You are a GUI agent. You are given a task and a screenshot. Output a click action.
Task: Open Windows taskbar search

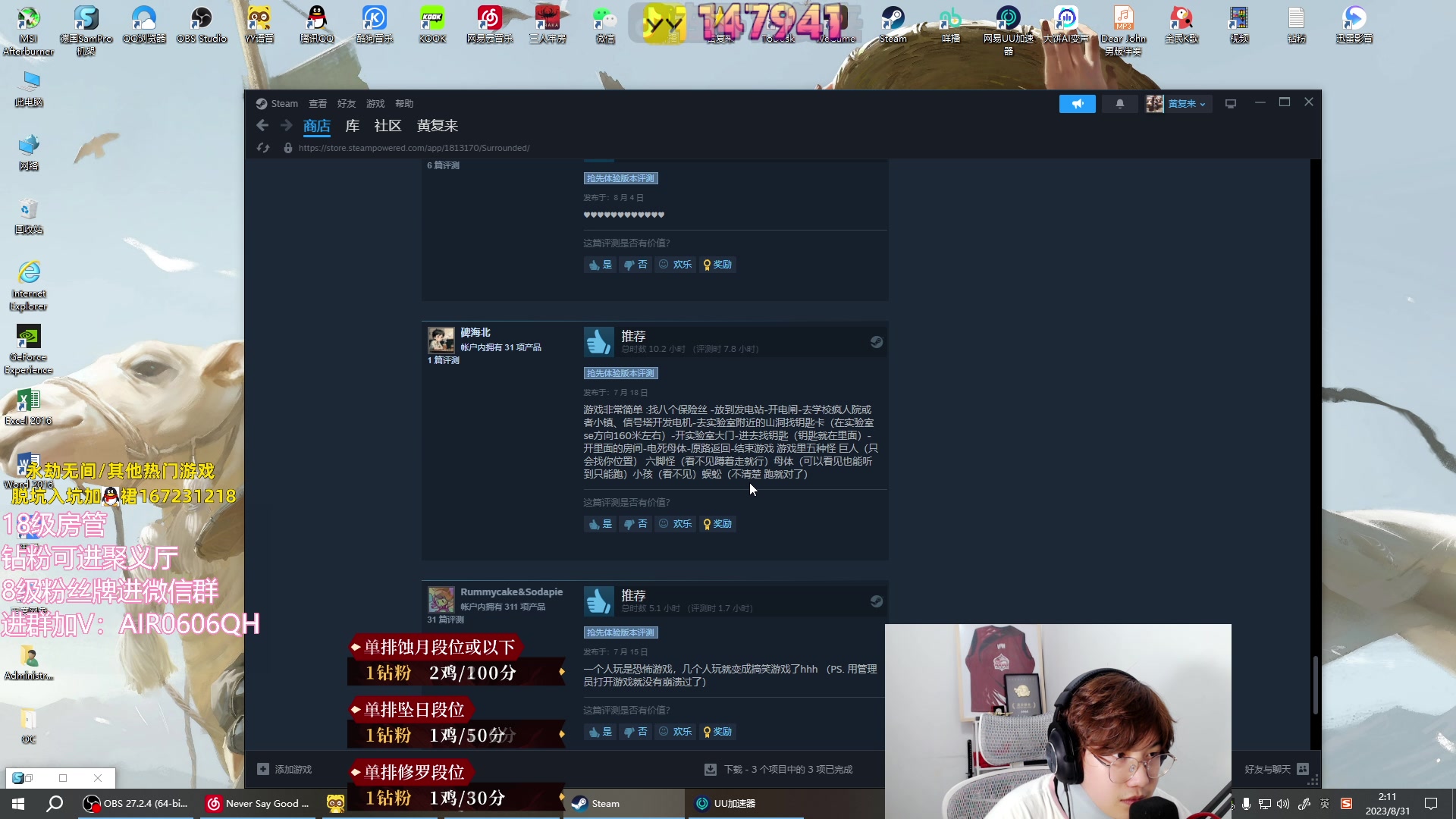coord(55,804)
